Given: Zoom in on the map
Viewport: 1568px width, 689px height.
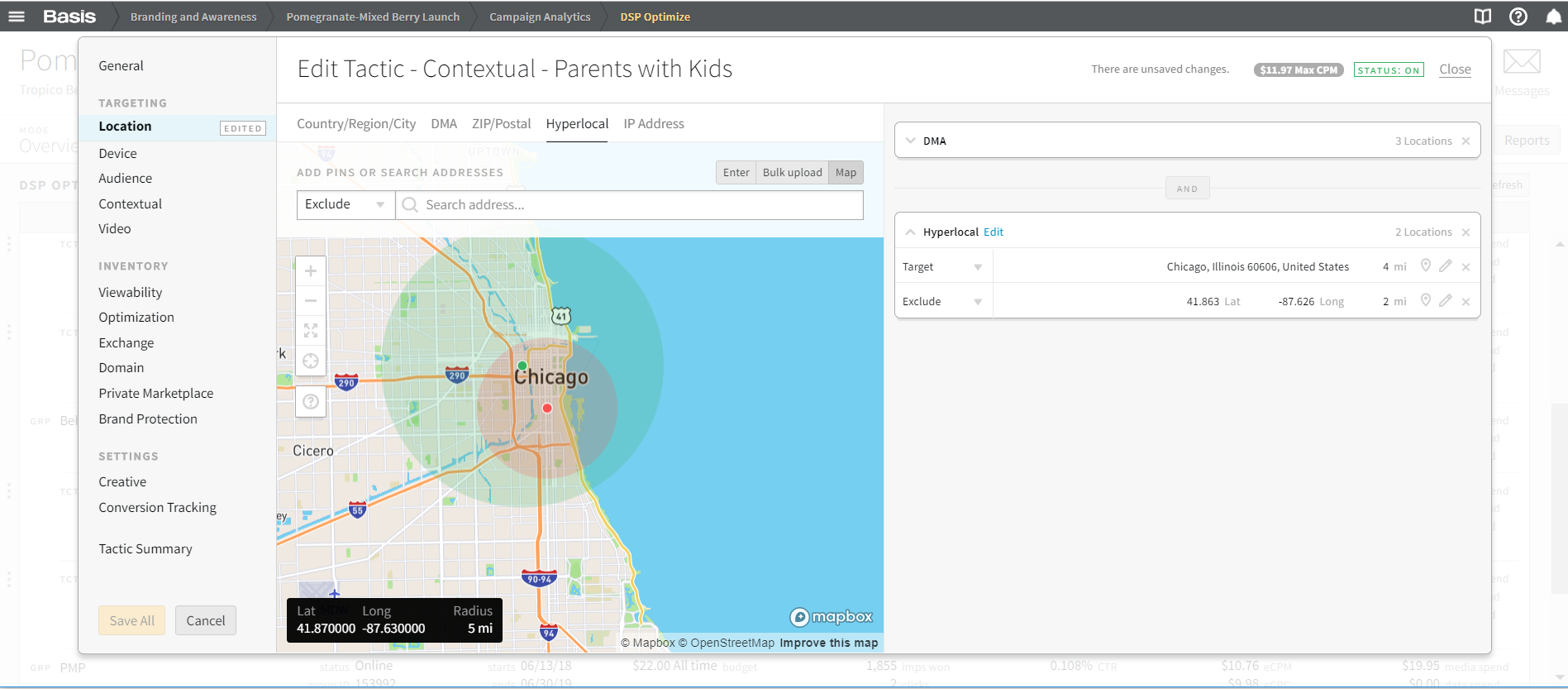Looking at the screenshot, I should [x=311, y=271].
